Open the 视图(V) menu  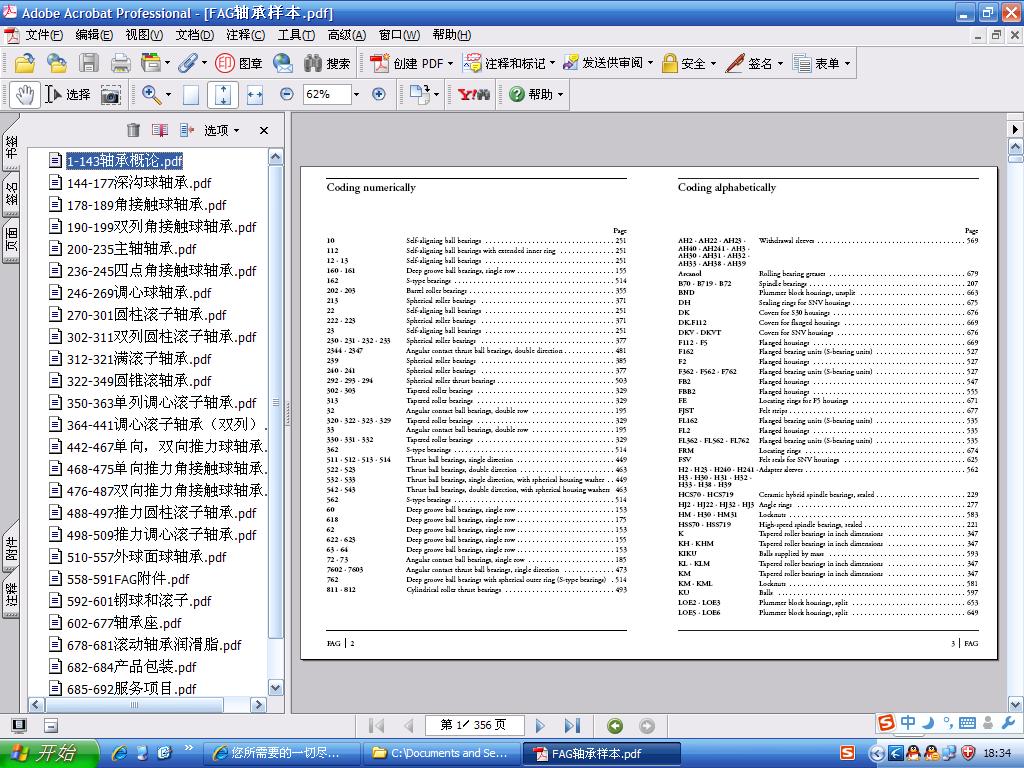pos(144,35)
